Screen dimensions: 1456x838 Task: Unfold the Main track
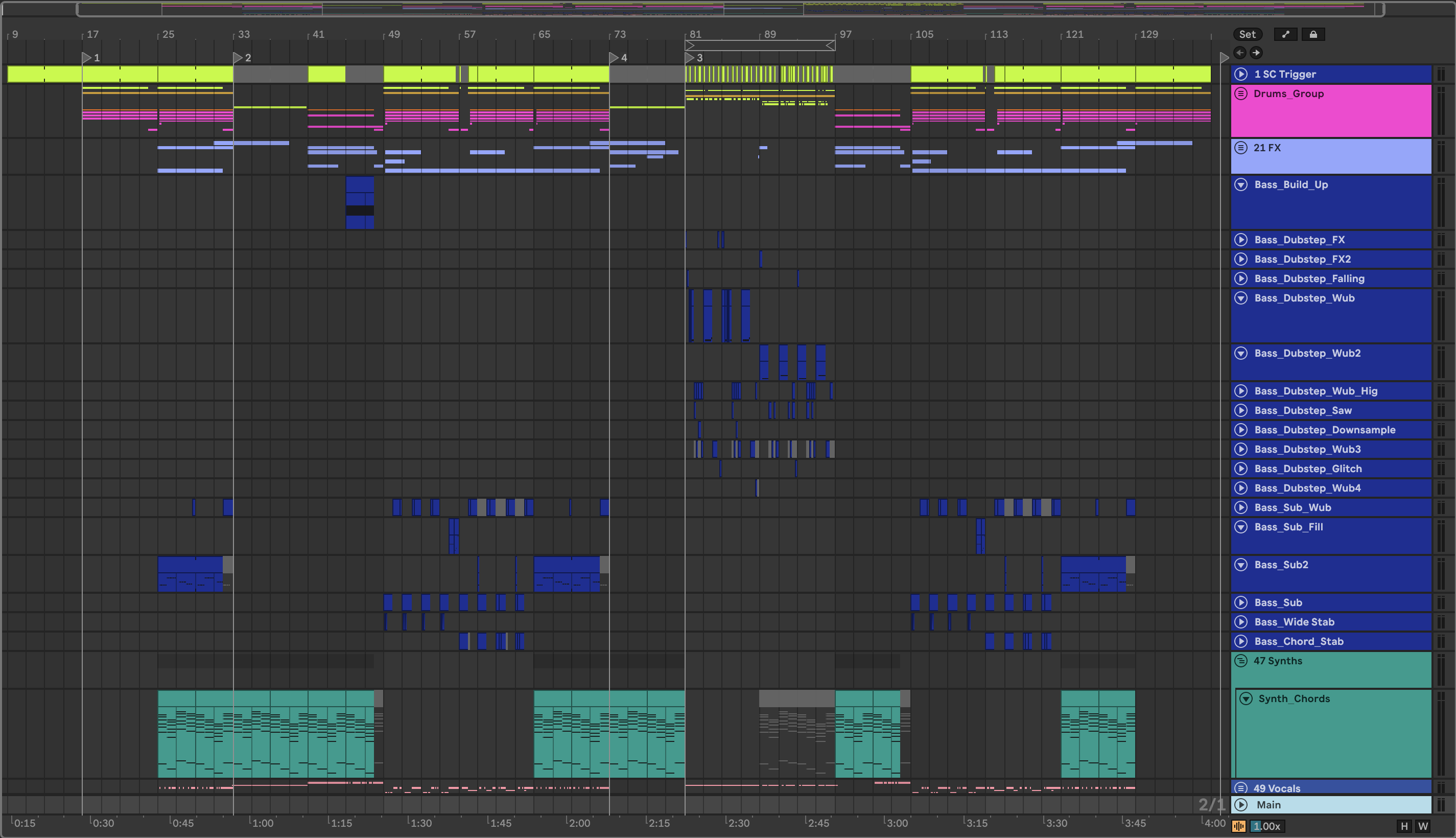[x=1241, y=805]
